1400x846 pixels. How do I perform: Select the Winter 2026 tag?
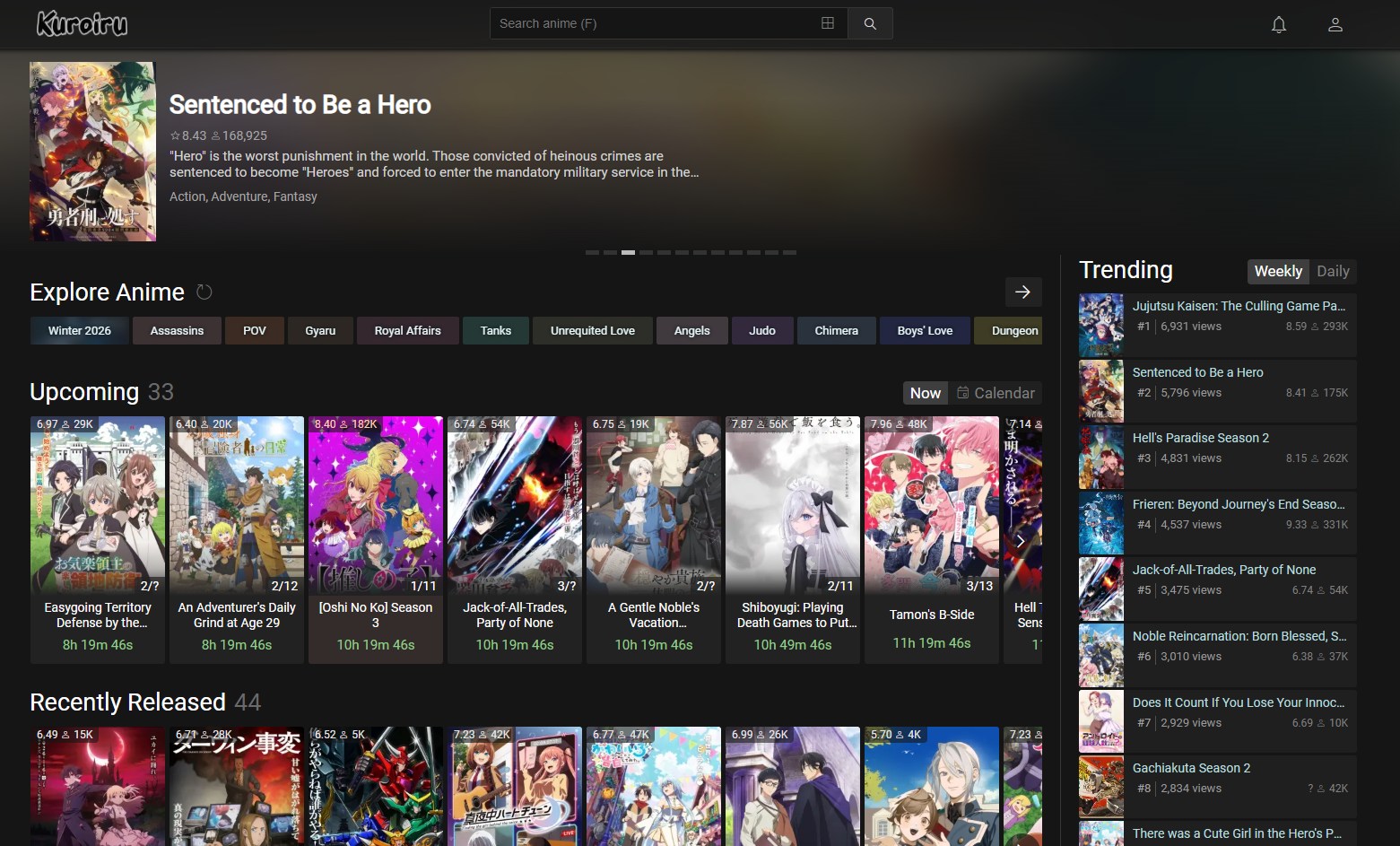point(80,331)
